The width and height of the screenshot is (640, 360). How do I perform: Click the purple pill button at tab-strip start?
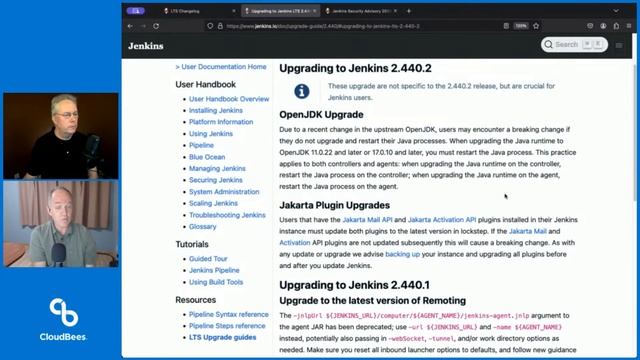pyautogui.click(x=136, y=11)
